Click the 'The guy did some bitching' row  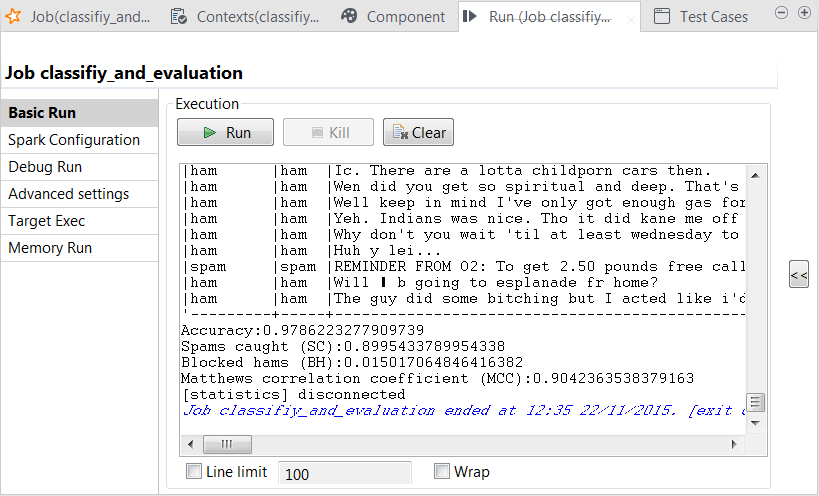(x=463, y=299)
